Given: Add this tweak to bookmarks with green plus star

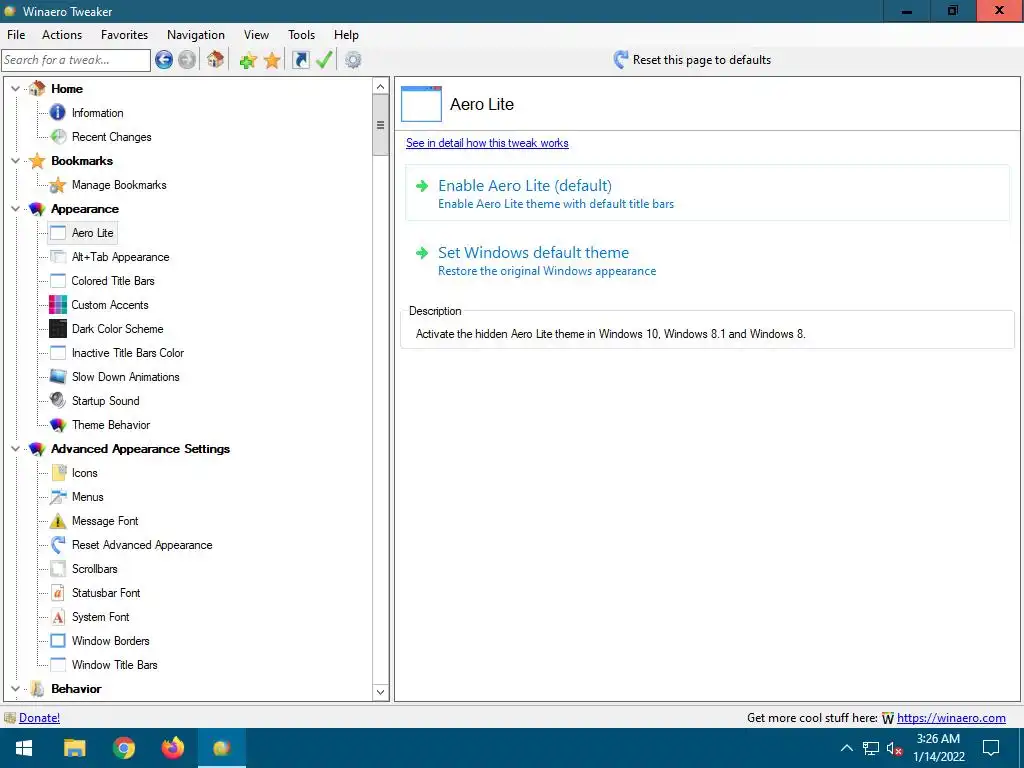Looking at the screenshot, I should tap(248, 61).
